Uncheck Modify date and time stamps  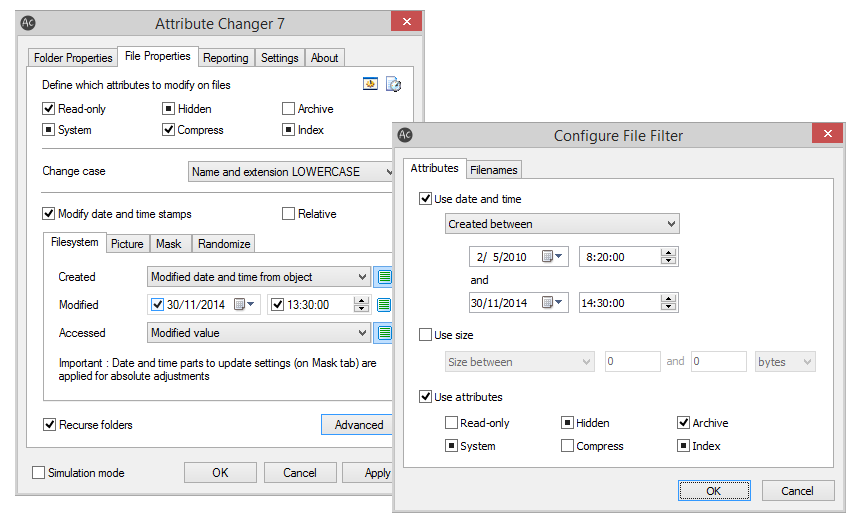click(x=48, y=213)
